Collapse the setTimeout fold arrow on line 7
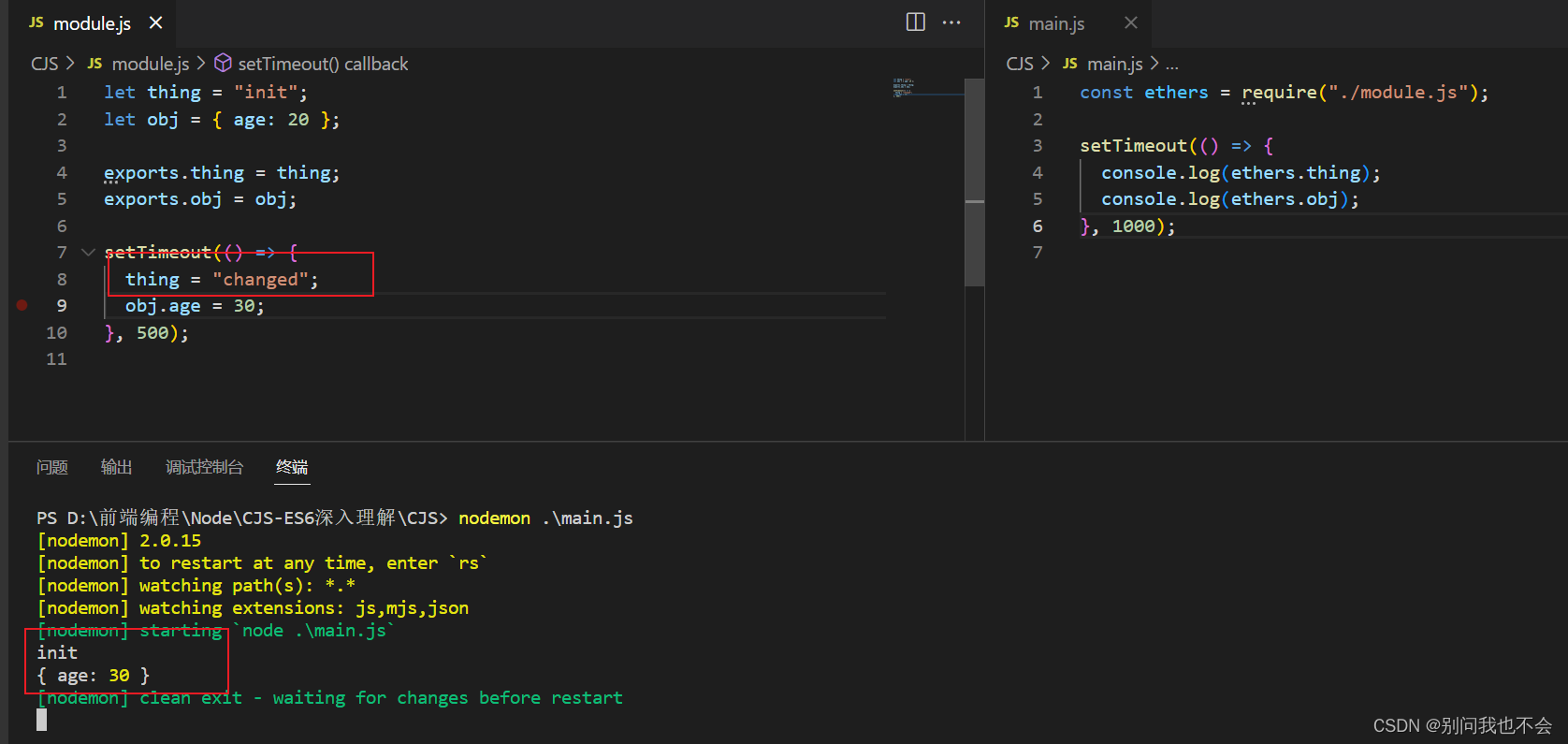 88,252
